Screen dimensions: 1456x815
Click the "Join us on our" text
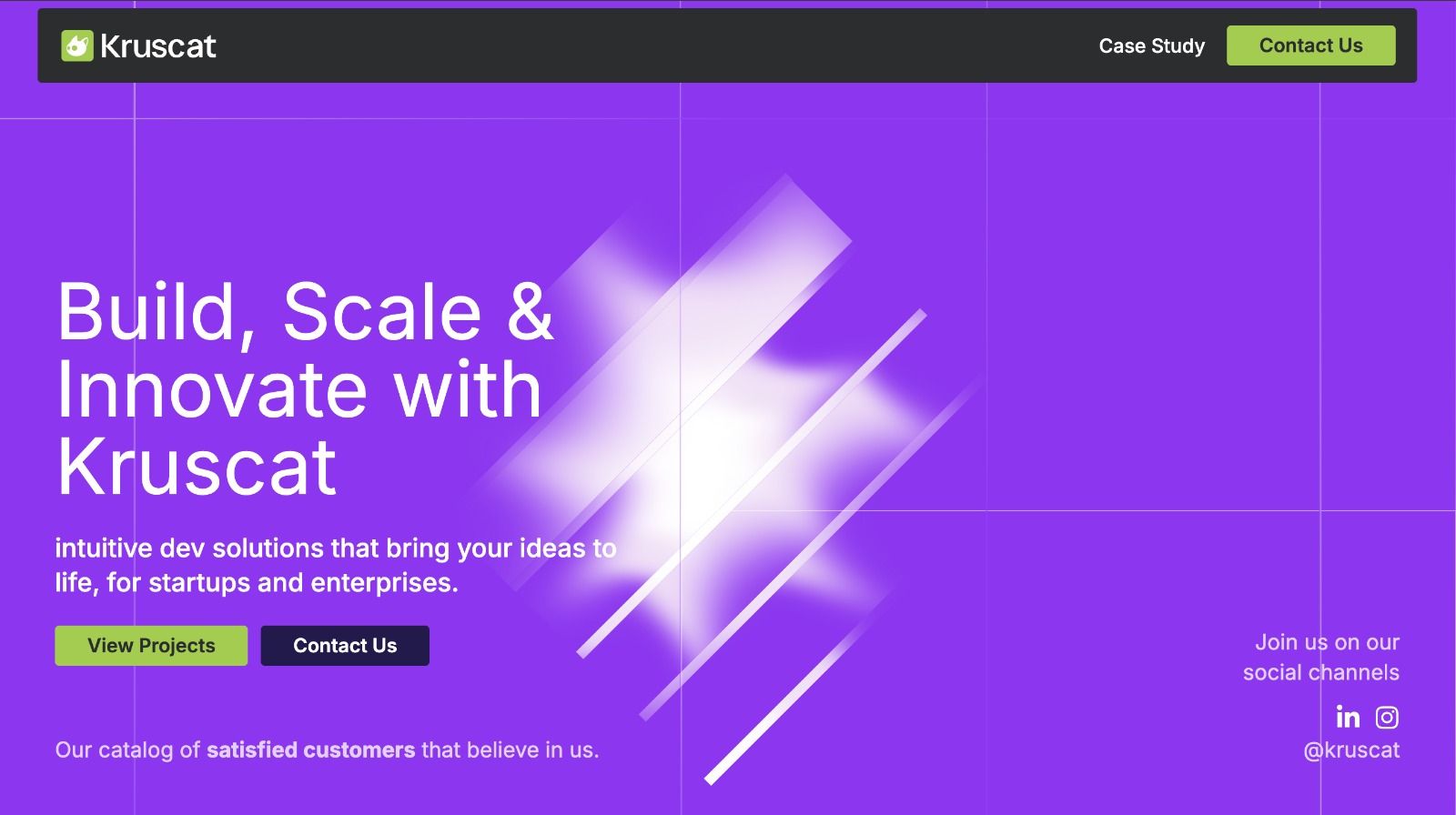pos(1327,642)
